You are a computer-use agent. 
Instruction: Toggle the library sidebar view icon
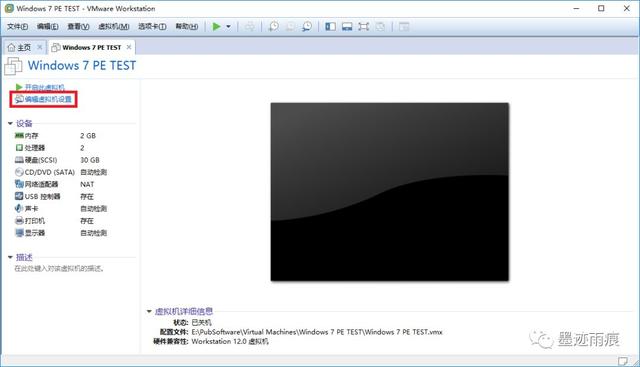click(x=330, y=27)
